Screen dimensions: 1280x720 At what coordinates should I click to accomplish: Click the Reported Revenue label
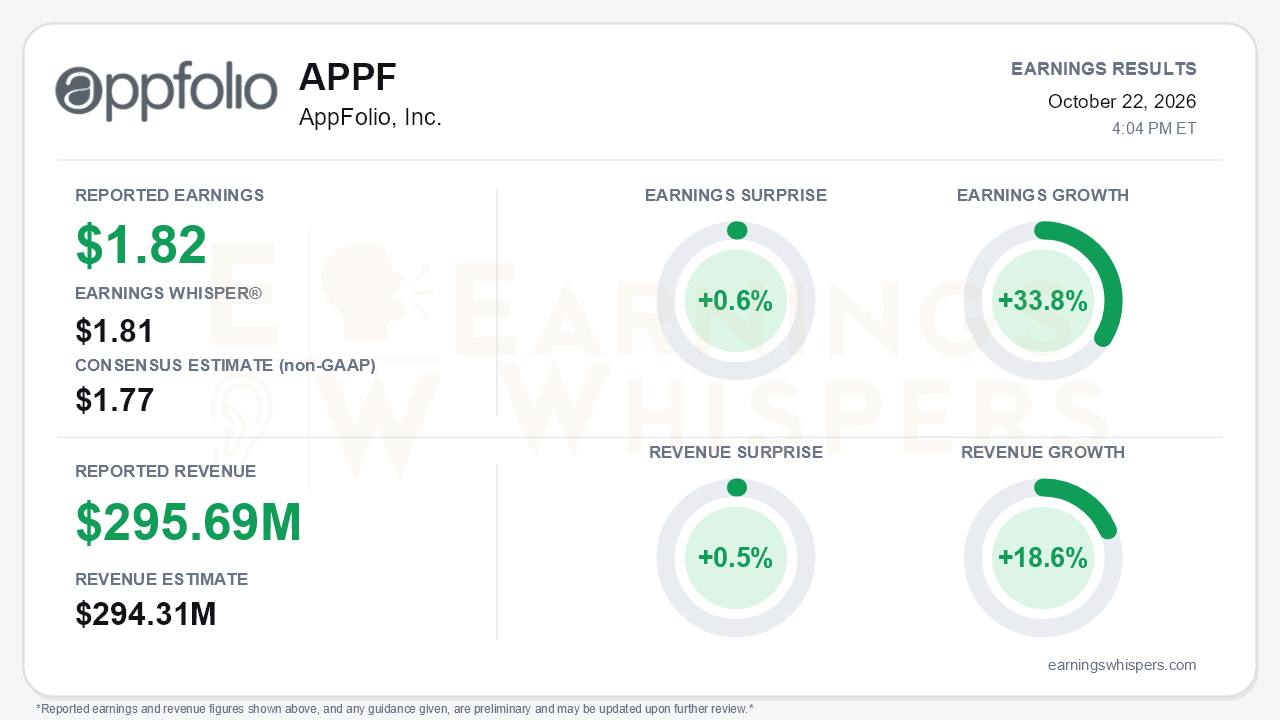[166, 471]
